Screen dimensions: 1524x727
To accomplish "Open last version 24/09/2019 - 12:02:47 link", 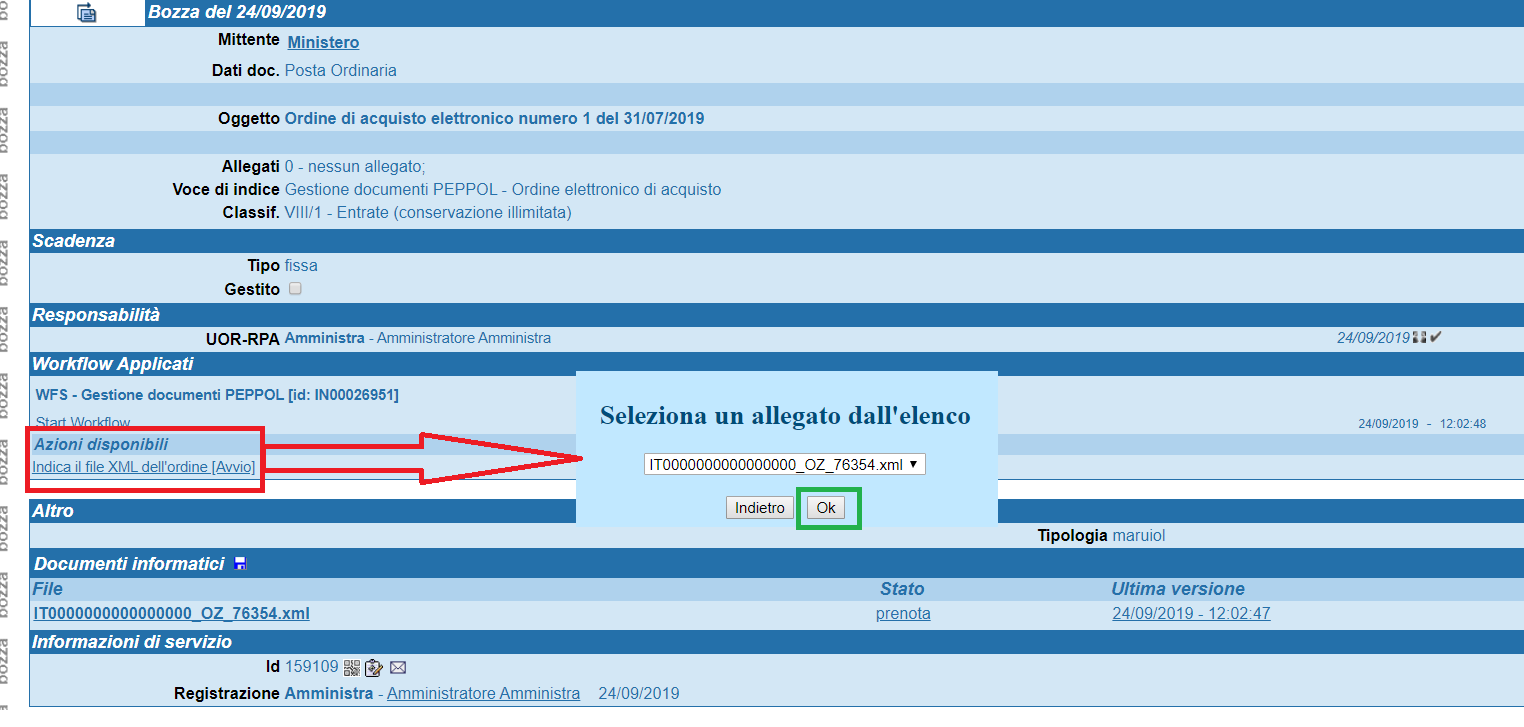I will (1191, 613).
